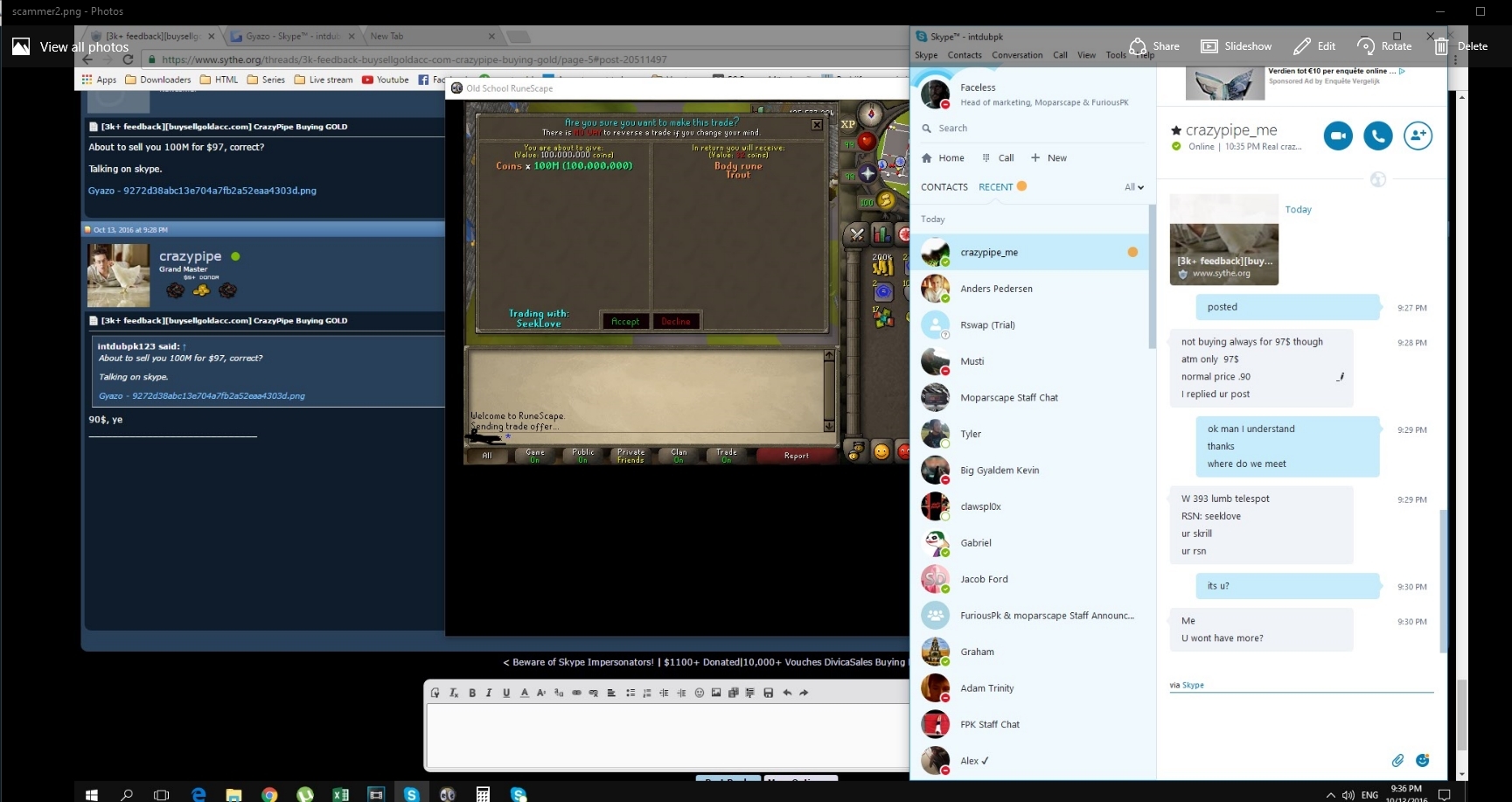
Task: Start a voice call with crazypipe_me
Action: click(x=1378, y=136)
